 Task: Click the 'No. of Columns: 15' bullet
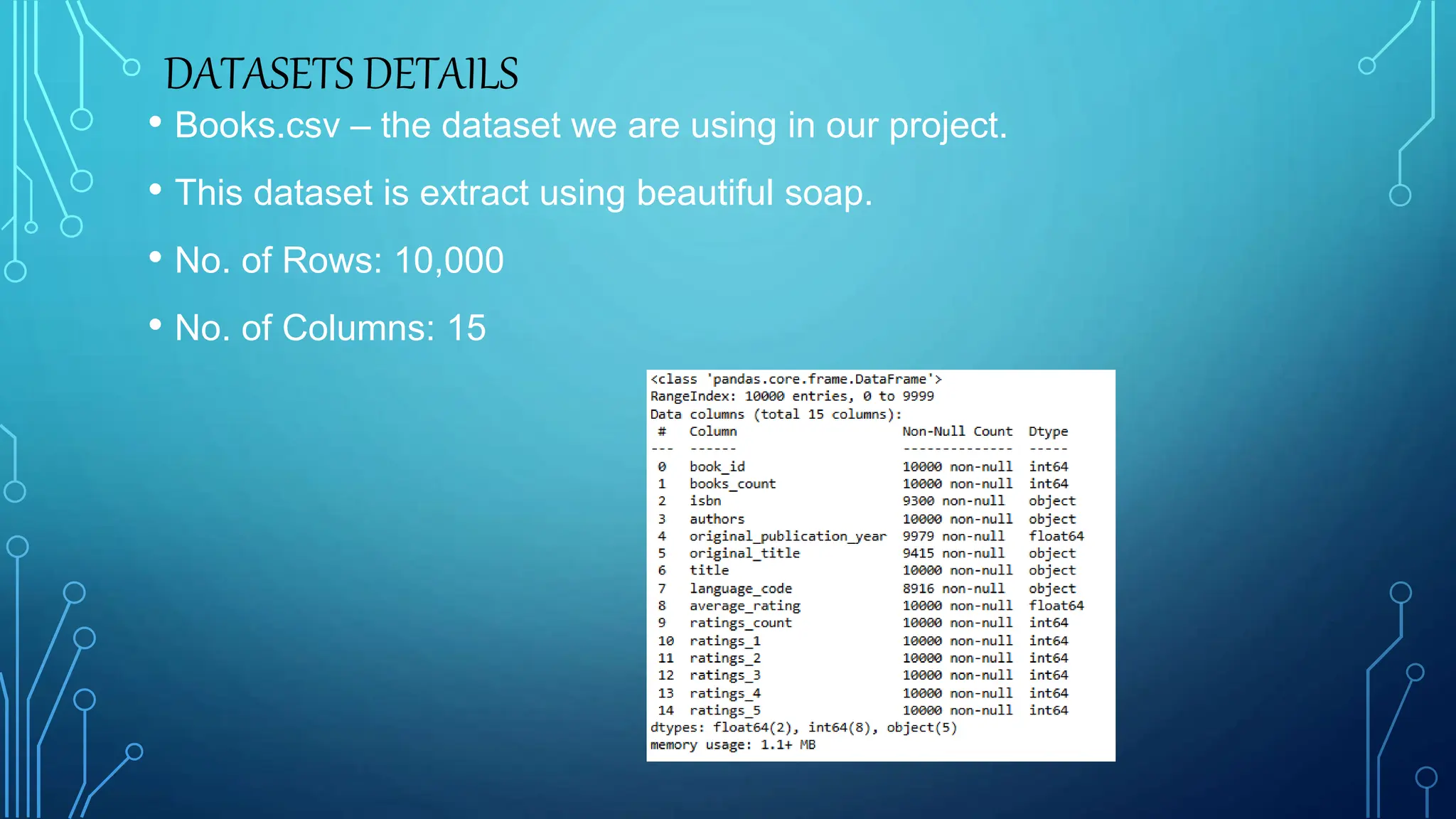tap(330, 328)
